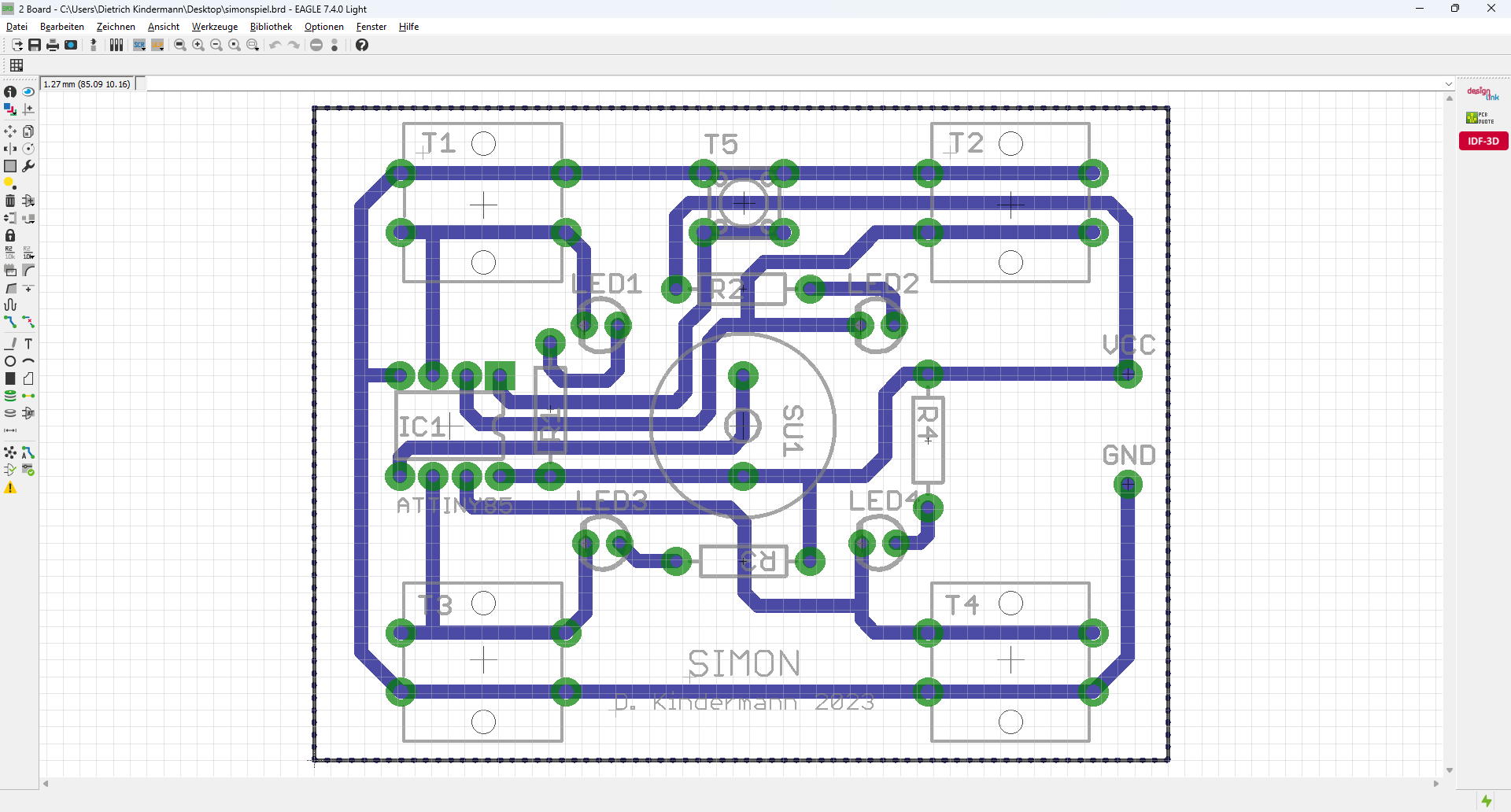Click the design link button
The width and height of the screenshot is (1511, 812).
[1483, 94]
